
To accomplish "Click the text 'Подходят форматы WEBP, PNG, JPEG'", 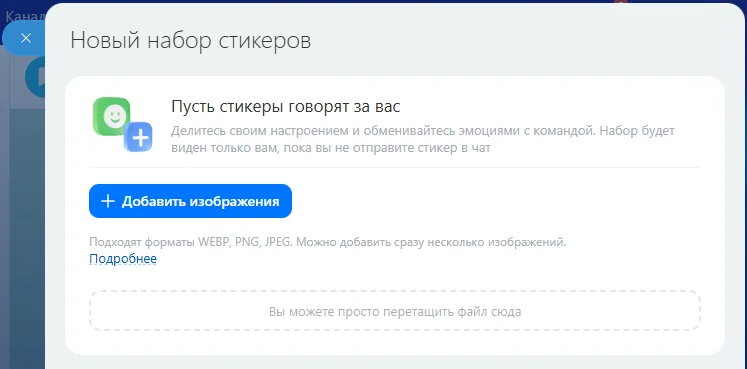I will point(192,242).
